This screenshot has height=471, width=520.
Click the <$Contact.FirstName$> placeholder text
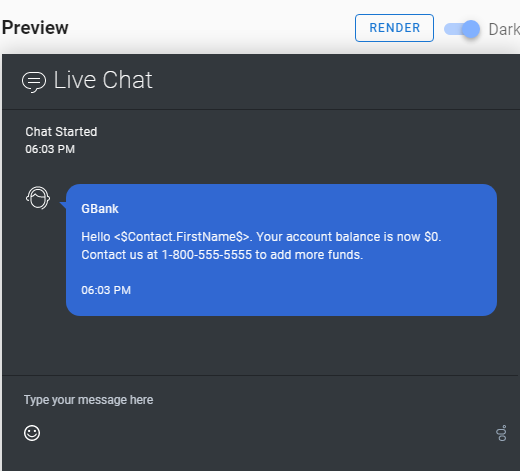tap(182, 237)
